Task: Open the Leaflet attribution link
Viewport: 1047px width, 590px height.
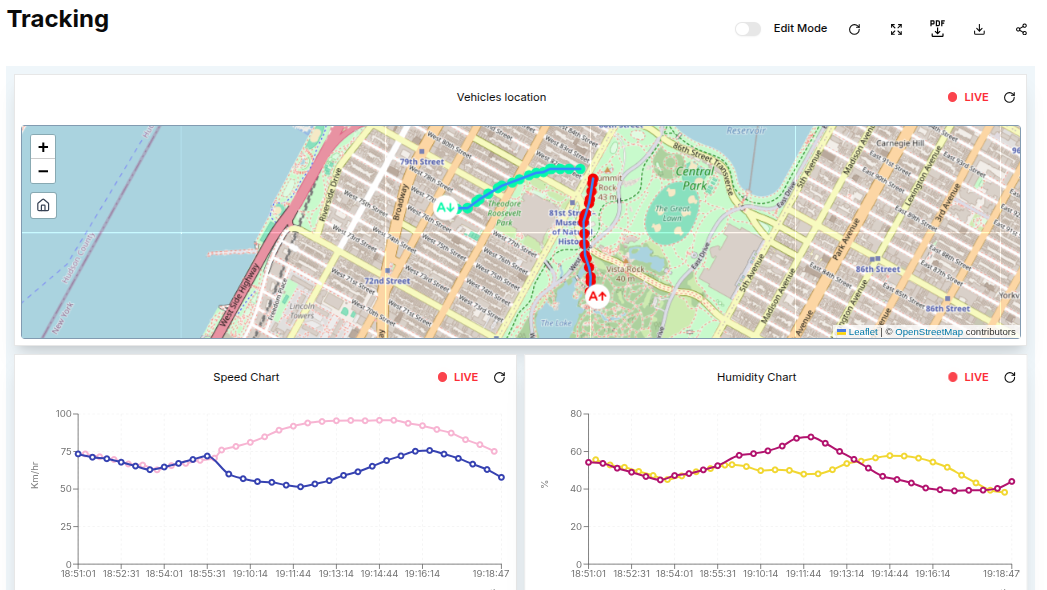Action: pos(862,332)
